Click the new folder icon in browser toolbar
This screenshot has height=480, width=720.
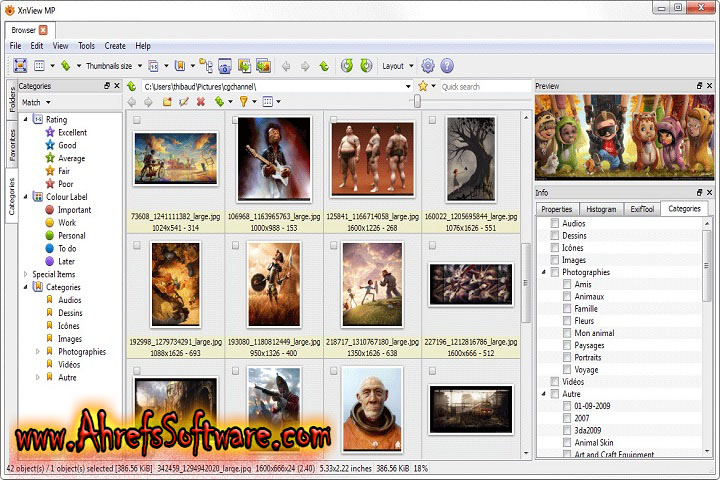[x=167, y=102]
